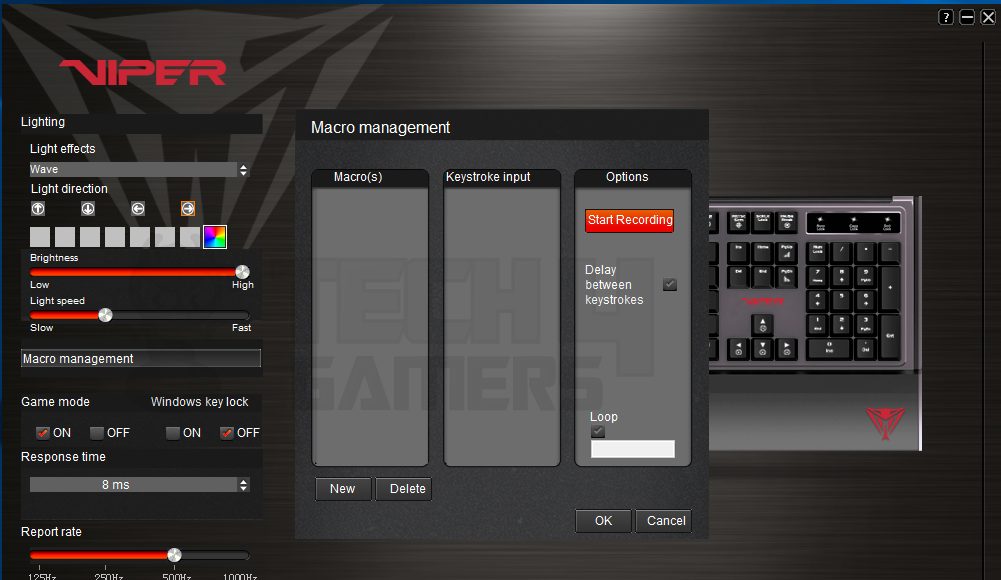Click the Loop count input field
Screen dimensions: 1001x580
(633, 450)
